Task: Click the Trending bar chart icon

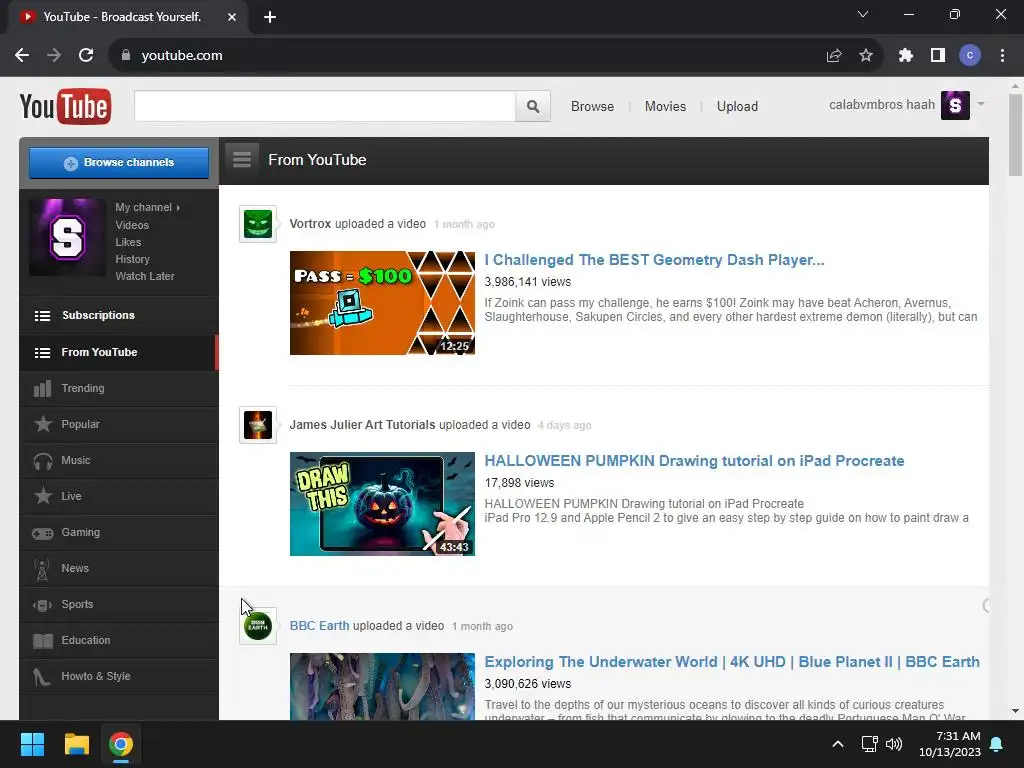Action: coord(42,389)
